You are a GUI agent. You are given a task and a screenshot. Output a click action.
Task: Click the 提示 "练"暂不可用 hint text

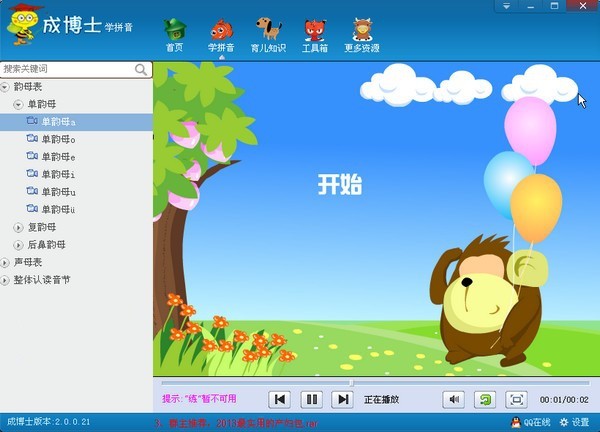coord(199,399)
